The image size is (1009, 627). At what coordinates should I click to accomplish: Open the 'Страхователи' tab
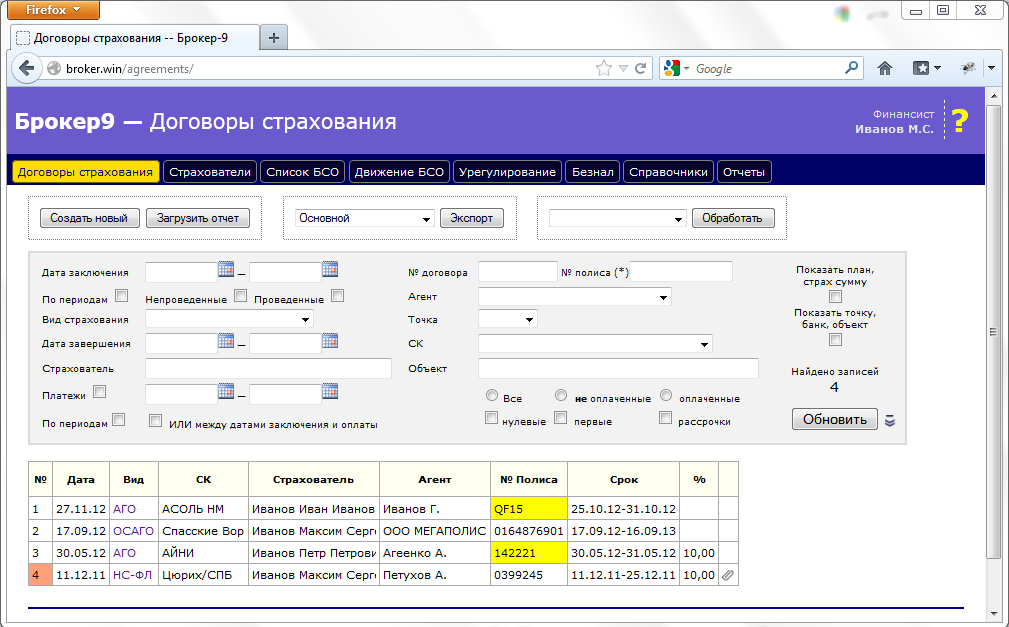click(210, 172)
